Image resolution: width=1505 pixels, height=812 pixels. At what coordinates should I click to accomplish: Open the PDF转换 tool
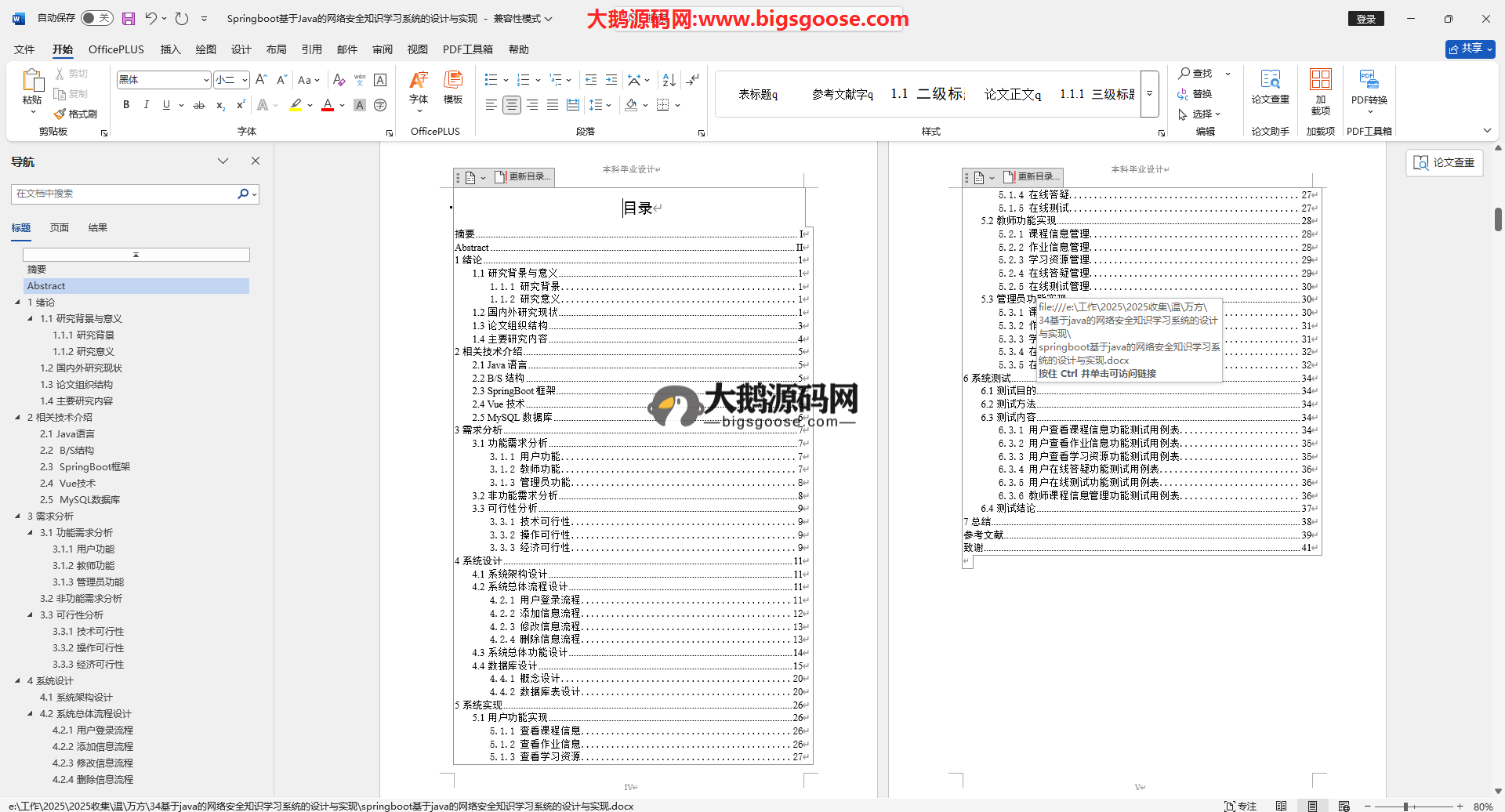(x=1369, y=89)
